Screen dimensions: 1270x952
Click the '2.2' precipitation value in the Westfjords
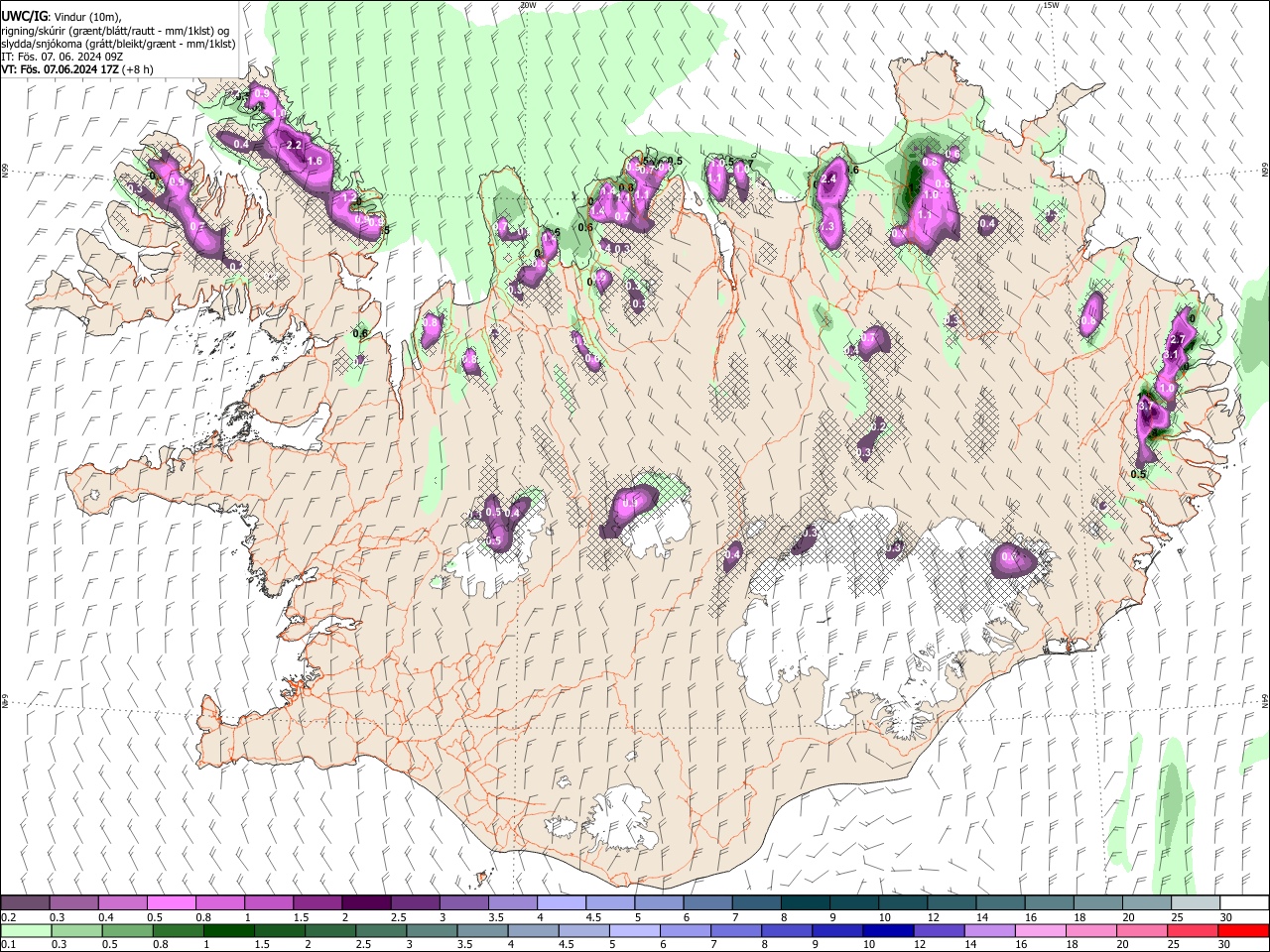[x=294, y=146]
